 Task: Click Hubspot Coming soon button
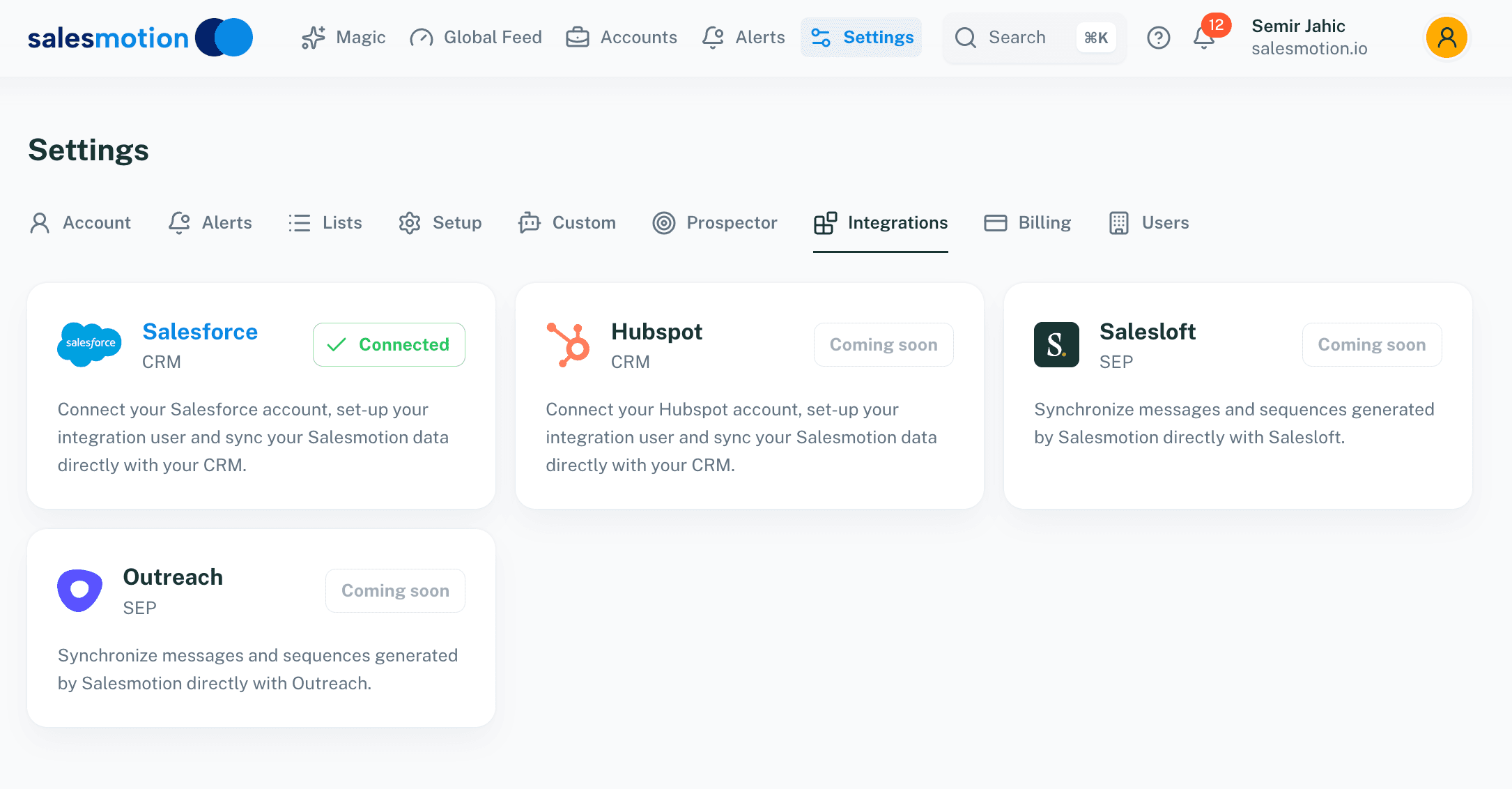(x=884, y=344)
